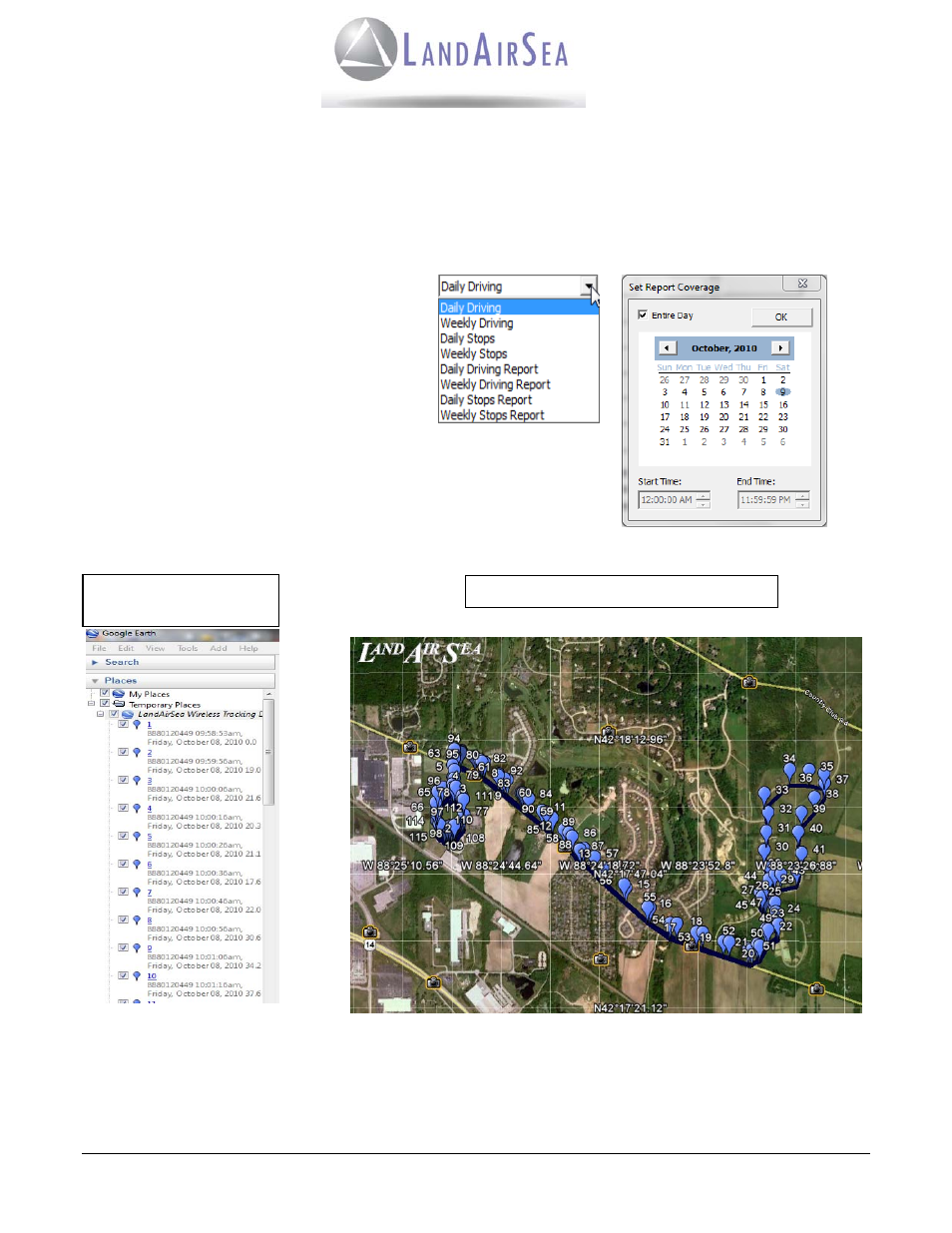The height and width of the screenshot is (1233, 952).
Task: Click placemark link 10 in Places
Action: point(152,976)
